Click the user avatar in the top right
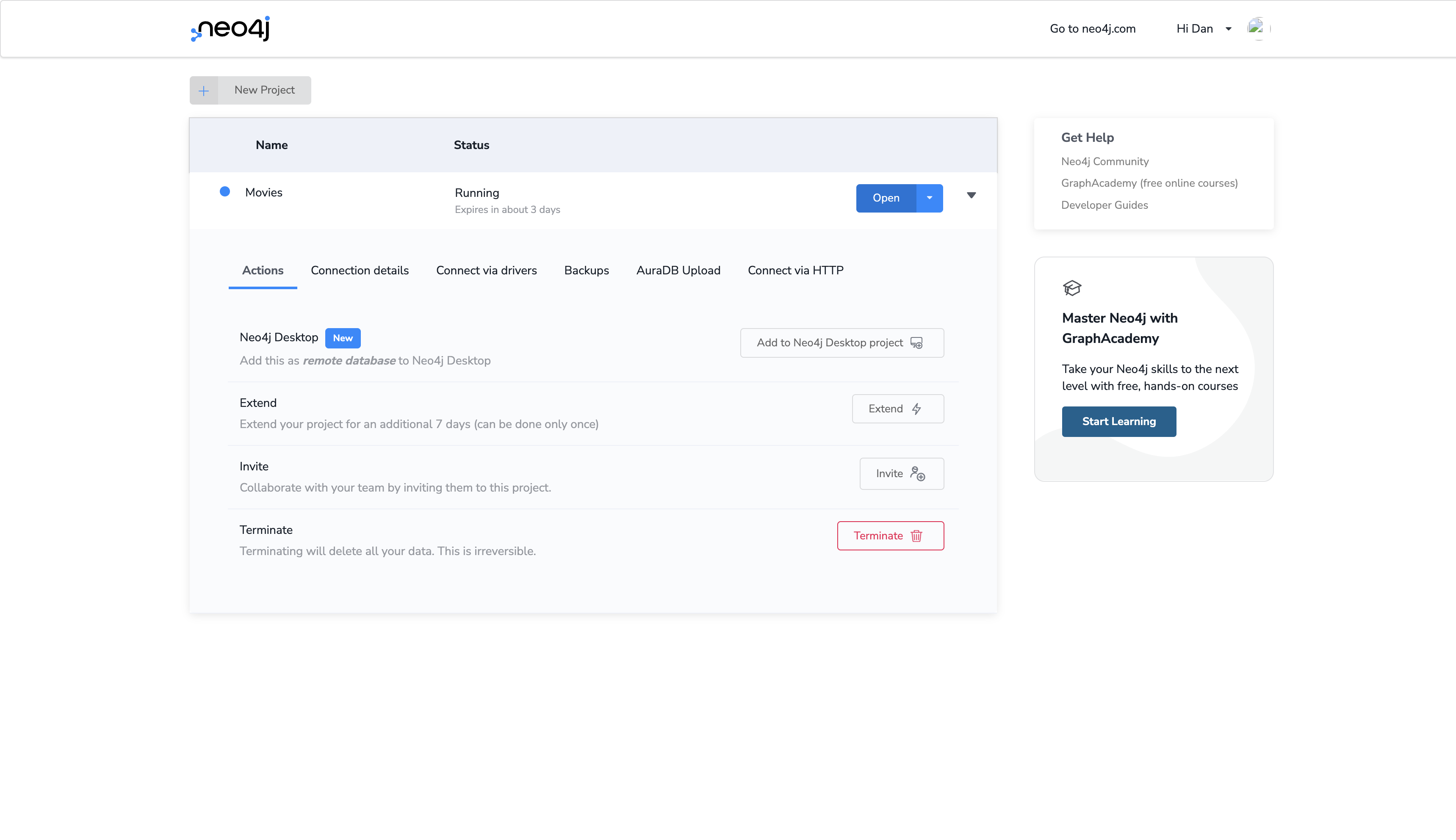 pyautogui.click(x=1257, y=28)
